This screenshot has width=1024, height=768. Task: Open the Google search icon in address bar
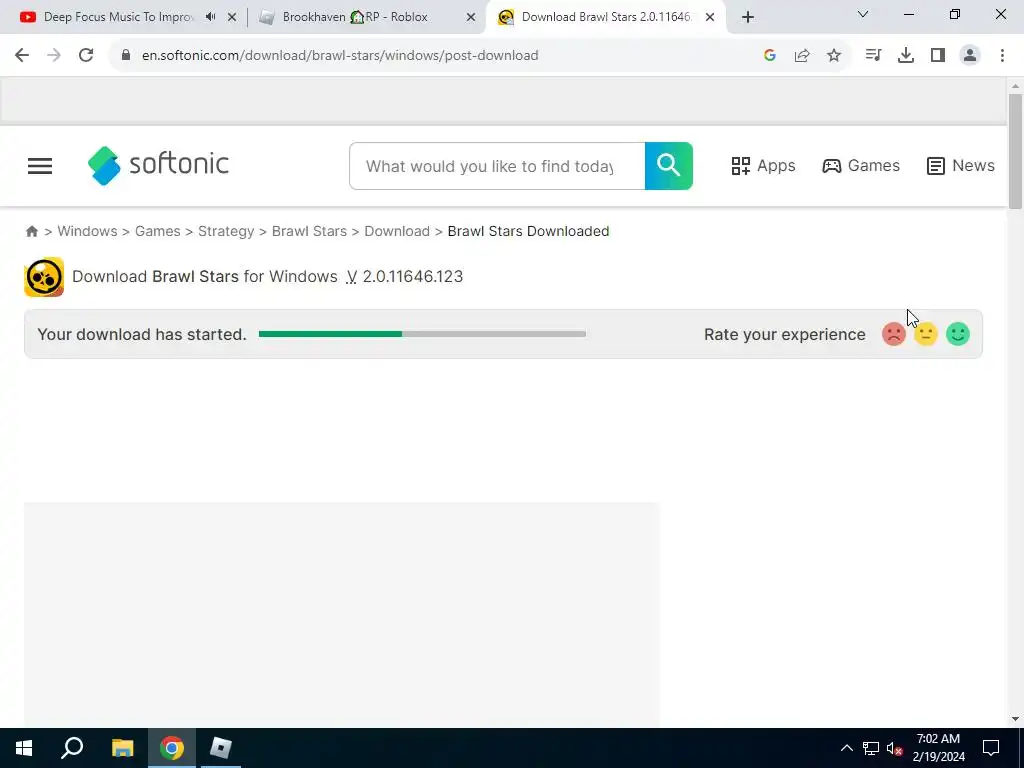pyautogui.click(x=770, y=56)
